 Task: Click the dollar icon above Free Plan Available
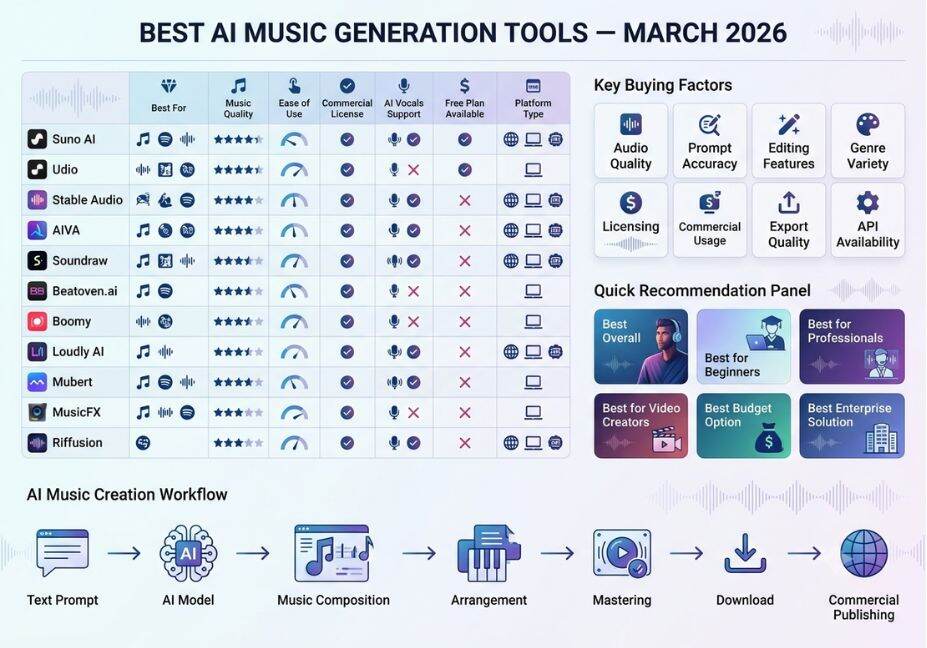[465, 86]
